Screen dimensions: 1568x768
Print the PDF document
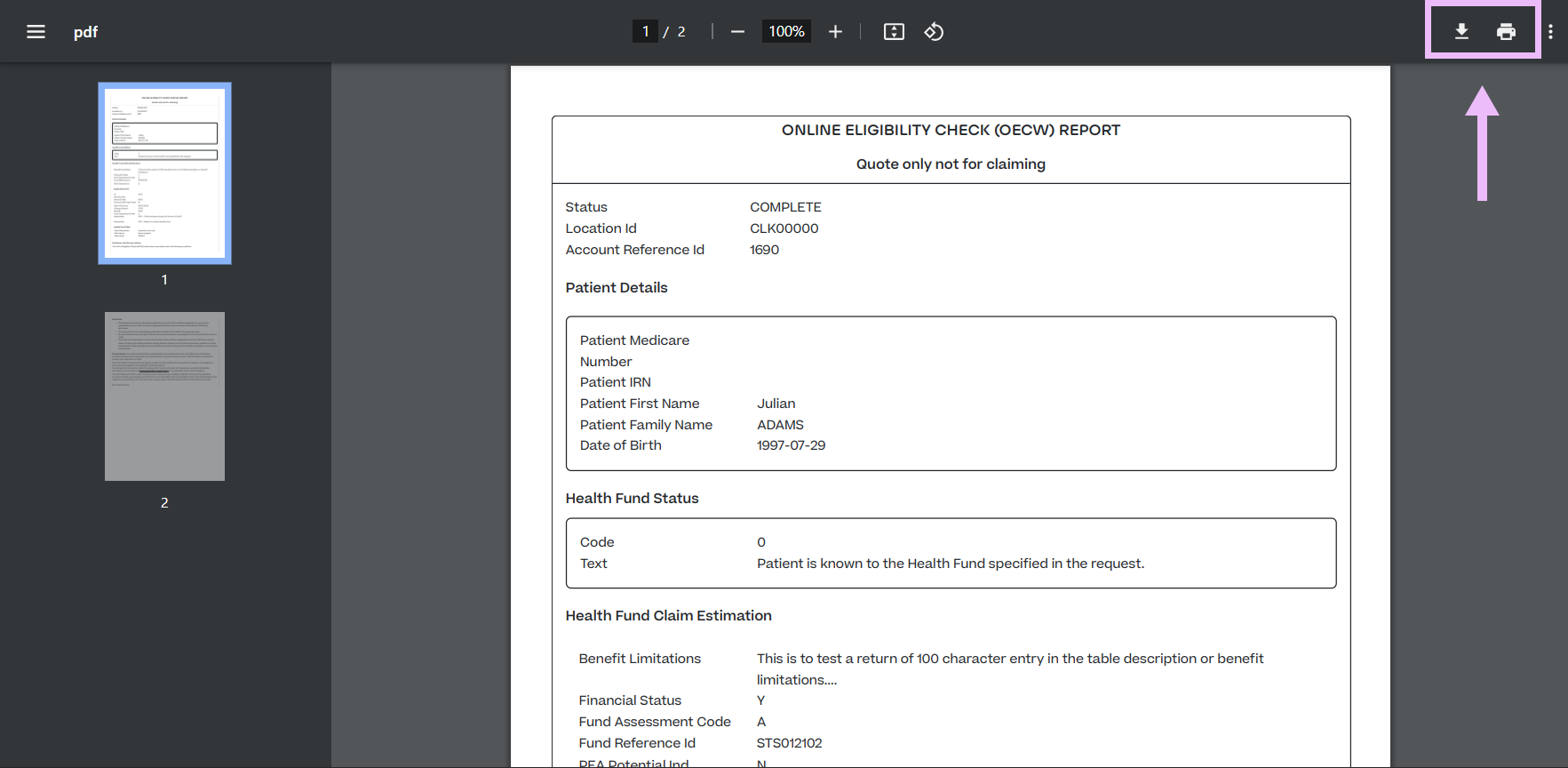(x=1506, y=32)
